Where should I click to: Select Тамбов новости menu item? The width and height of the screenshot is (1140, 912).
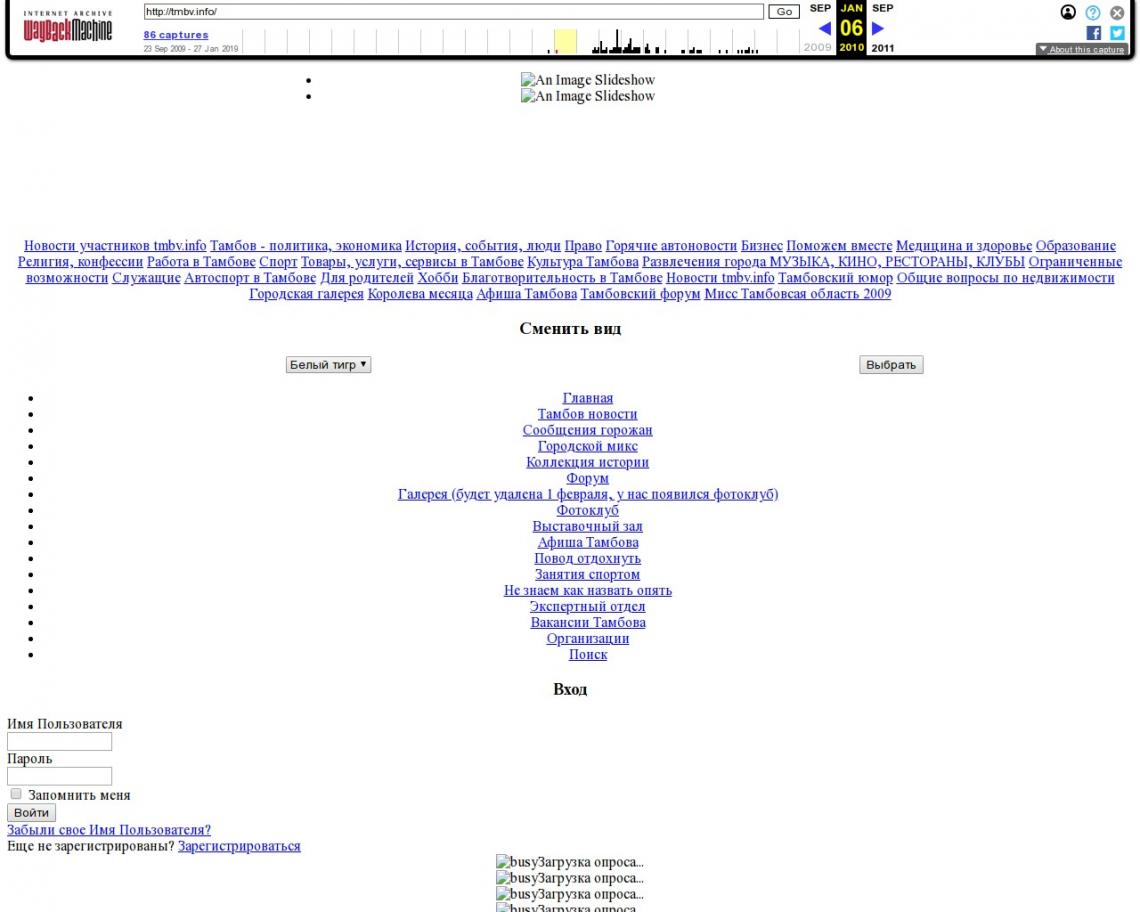587,415
